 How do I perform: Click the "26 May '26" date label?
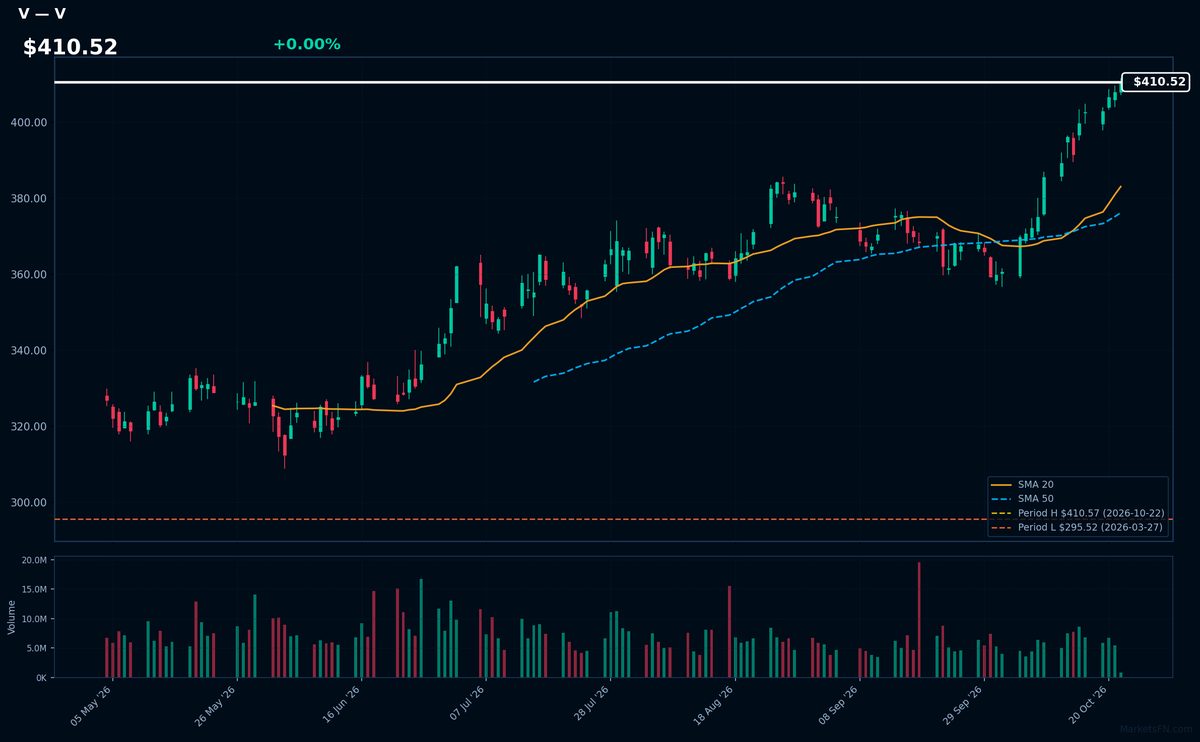[x=215, y=706]
